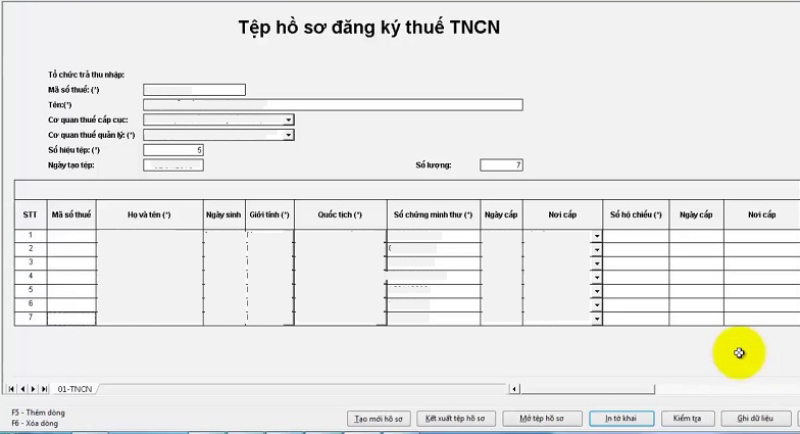Go to first sheet navigation arrow
Viewport: 800px width, 434px height.
11,389
